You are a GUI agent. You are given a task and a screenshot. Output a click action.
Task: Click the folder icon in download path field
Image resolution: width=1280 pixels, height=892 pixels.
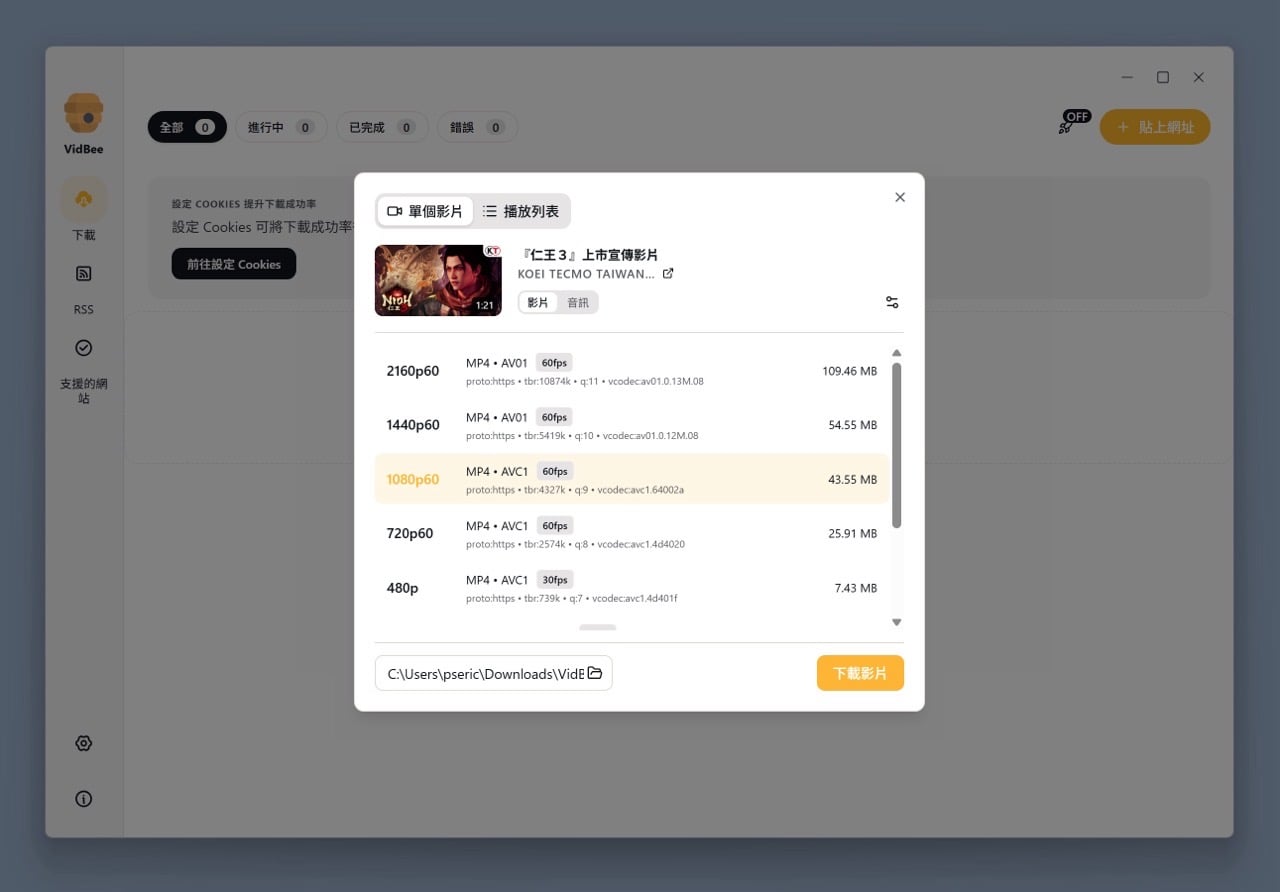pos(595,673)
